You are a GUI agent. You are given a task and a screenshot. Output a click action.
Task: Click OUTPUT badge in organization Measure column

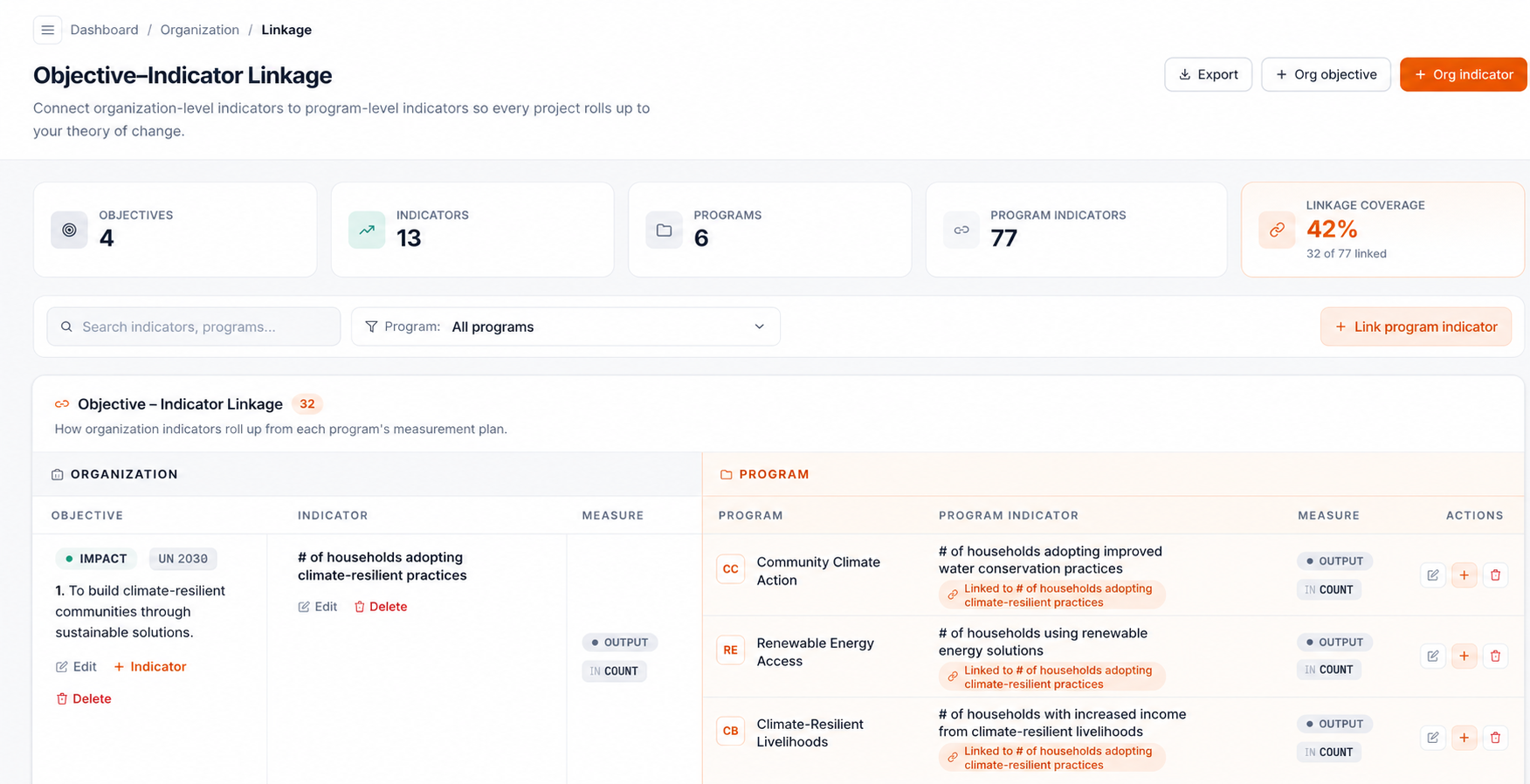click(620, 643)
